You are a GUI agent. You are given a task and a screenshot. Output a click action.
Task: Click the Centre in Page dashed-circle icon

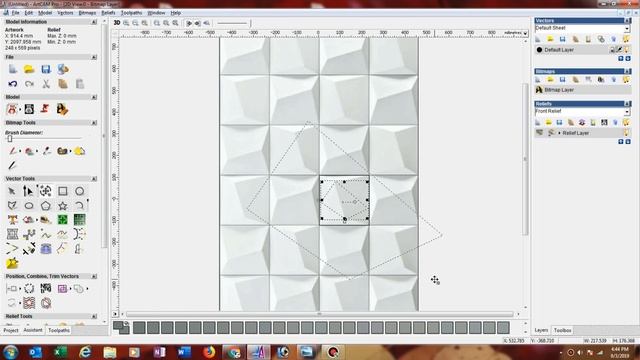[x=29, y=289]
